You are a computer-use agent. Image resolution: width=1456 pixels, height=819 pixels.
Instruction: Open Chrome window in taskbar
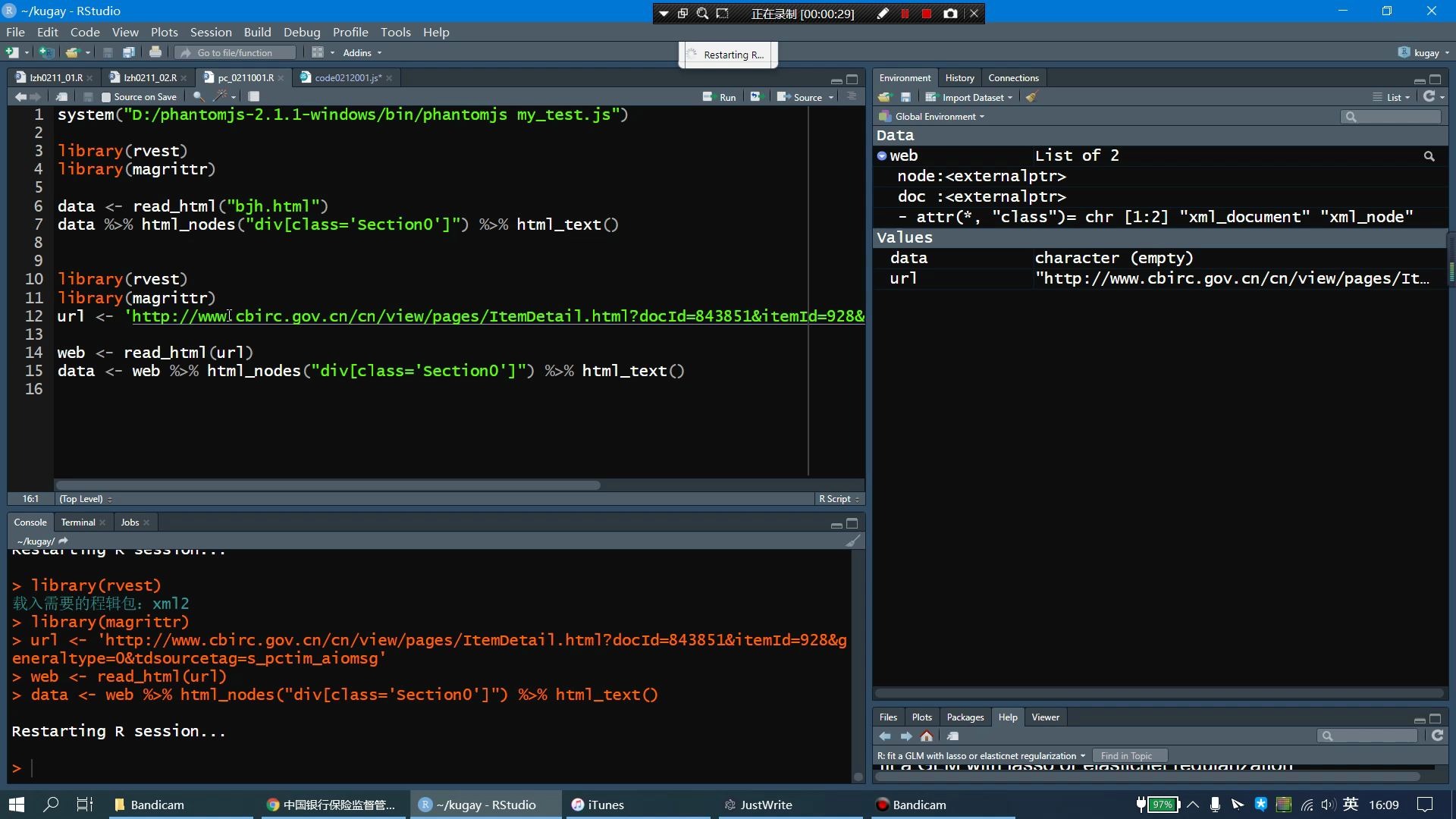coord(331,805)
